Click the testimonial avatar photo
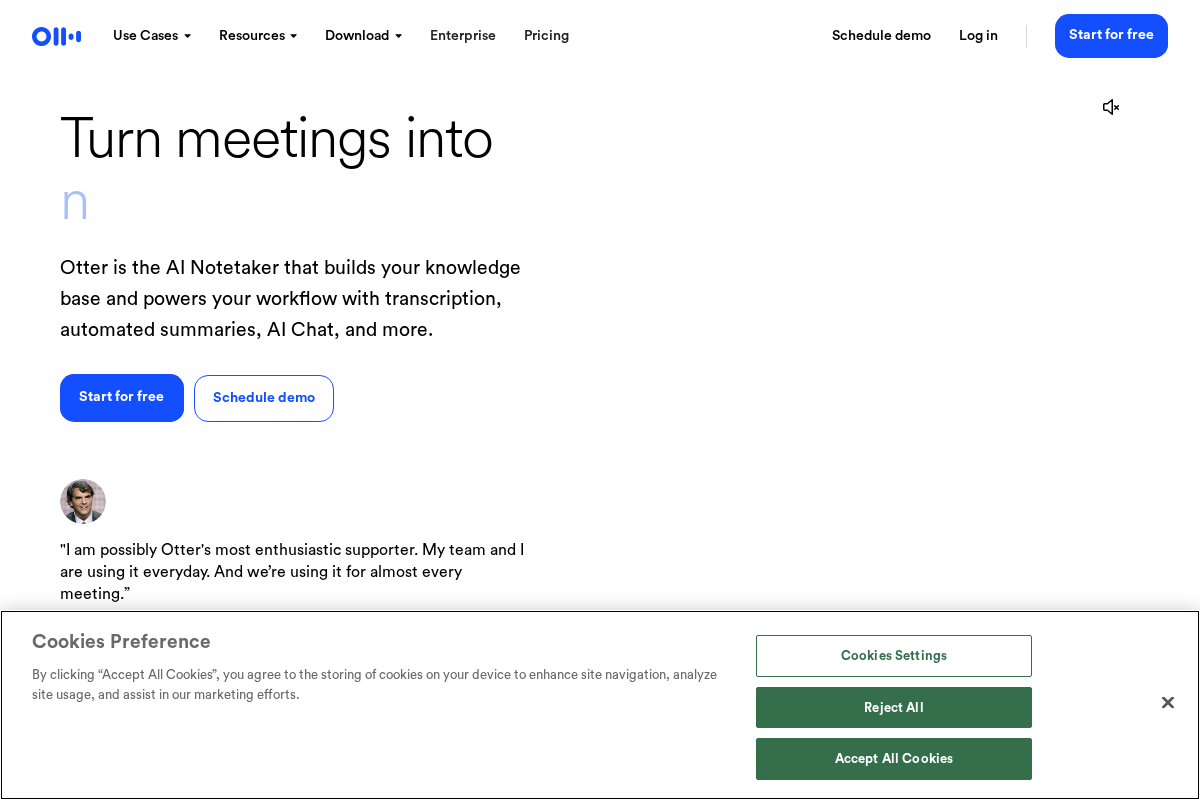 [83, 502]
